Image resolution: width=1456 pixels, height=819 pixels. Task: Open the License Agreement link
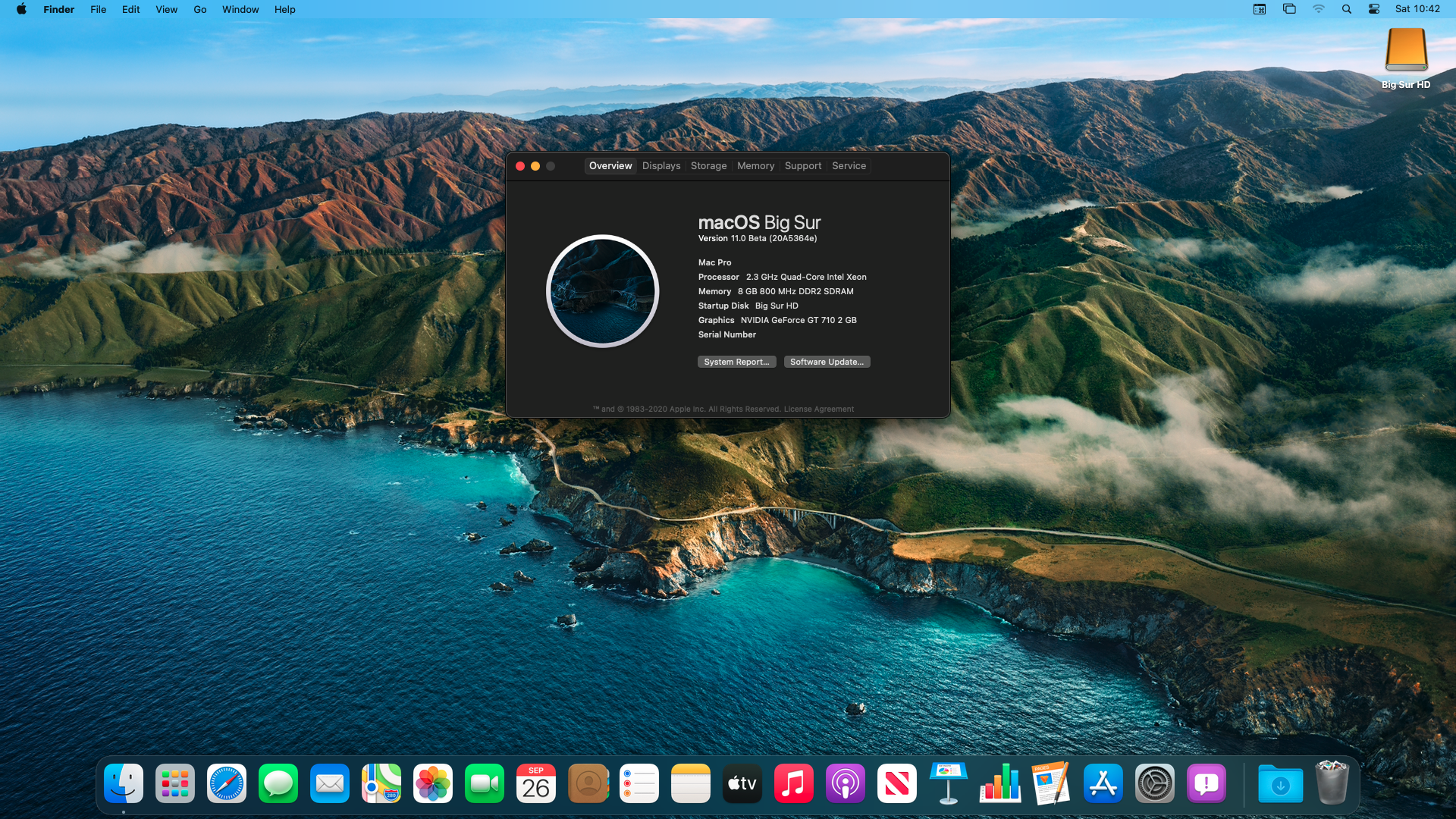pos(818,409)
